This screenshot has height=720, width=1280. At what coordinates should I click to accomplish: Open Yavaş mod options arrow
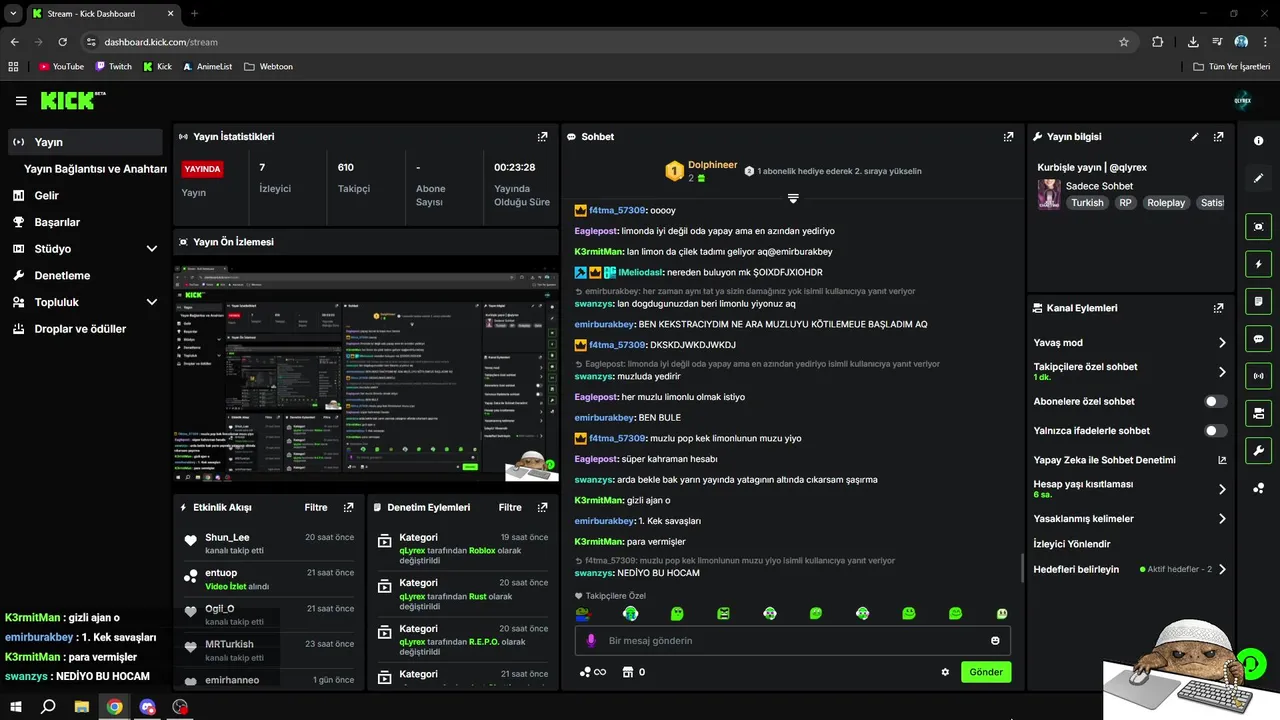click(1222, 343)
